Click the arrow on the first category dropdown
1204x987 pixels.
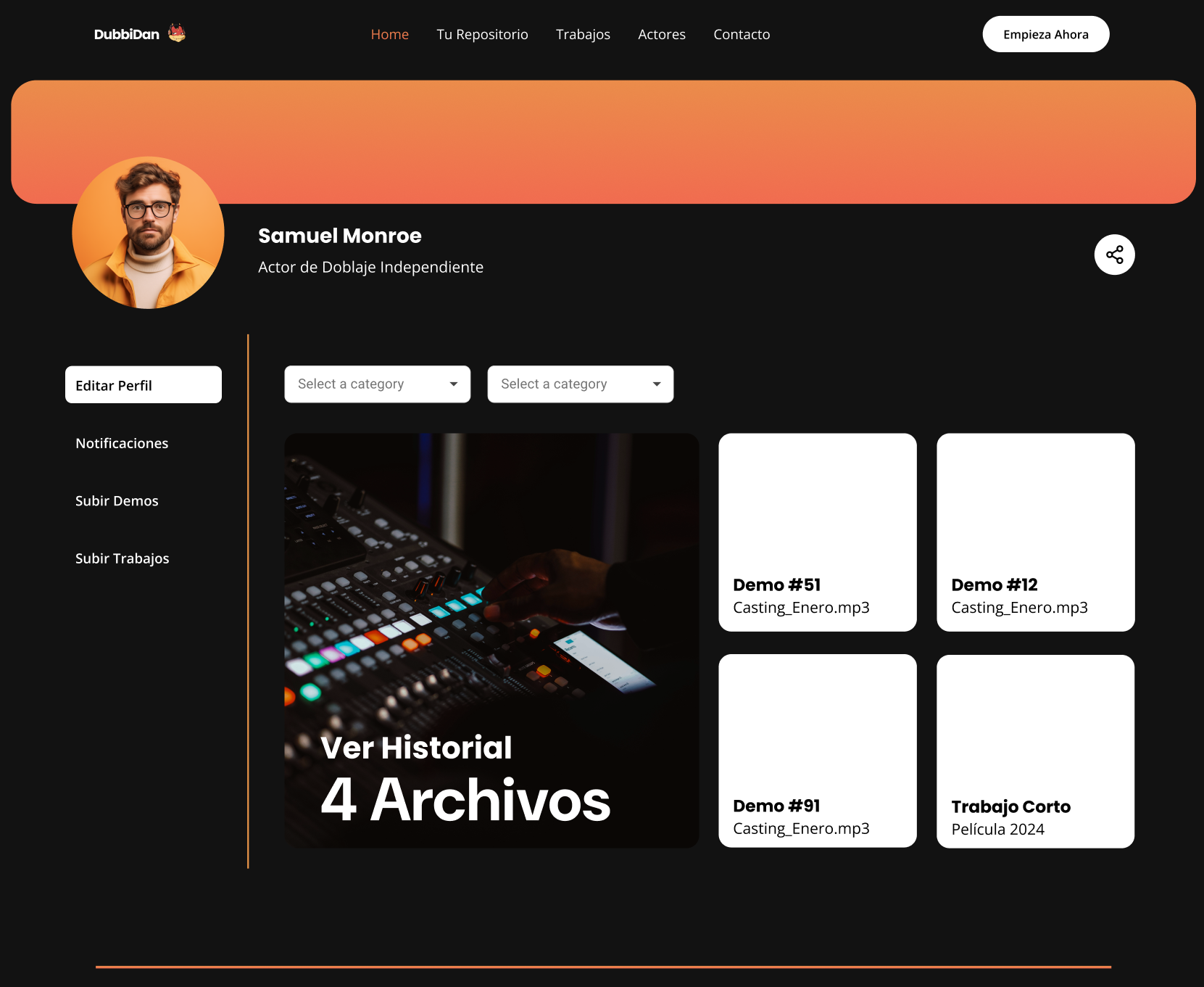[x=454, y=384]
